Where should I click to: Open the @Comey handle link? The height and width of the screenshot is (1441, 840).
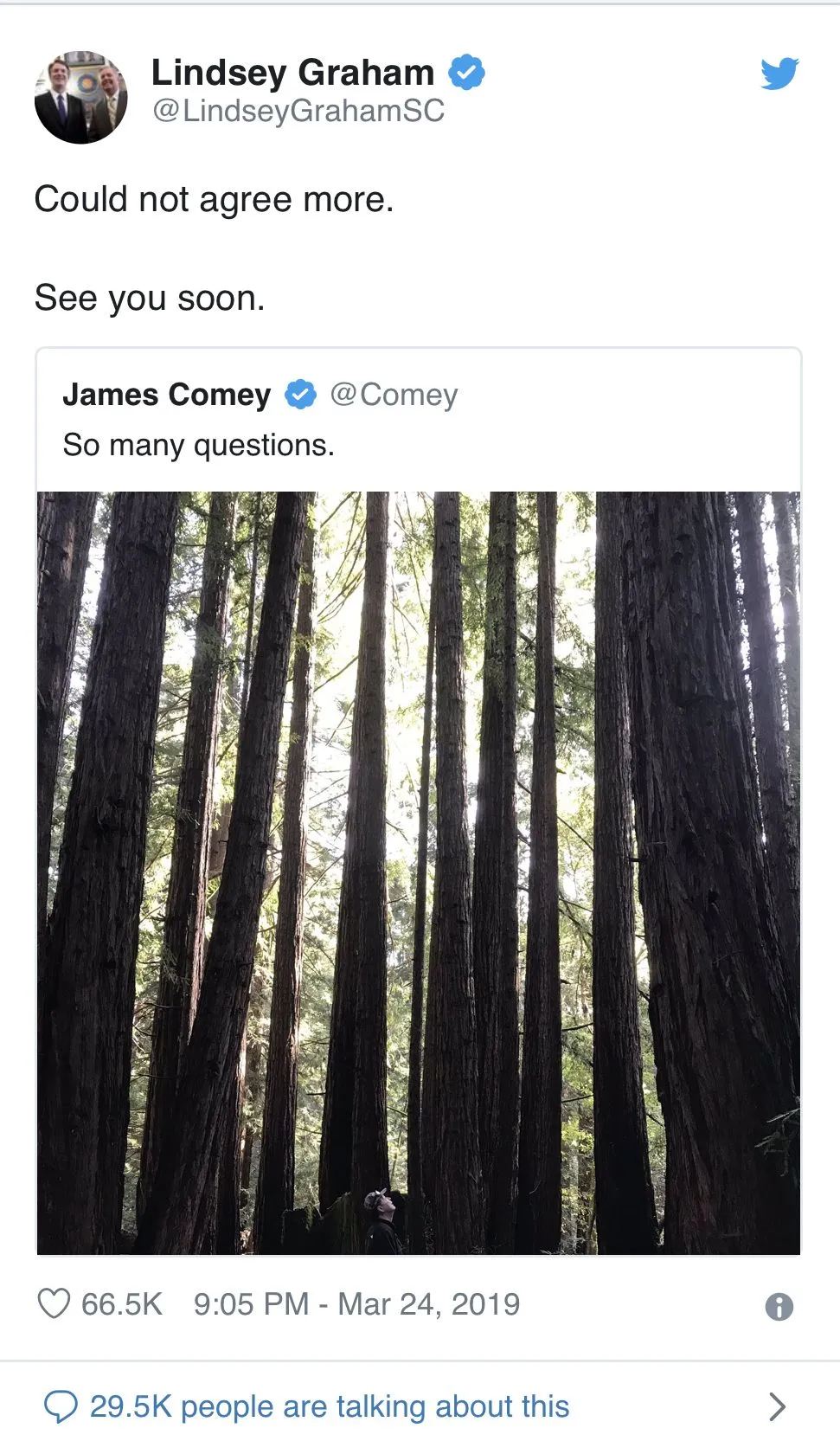[394, 395]
